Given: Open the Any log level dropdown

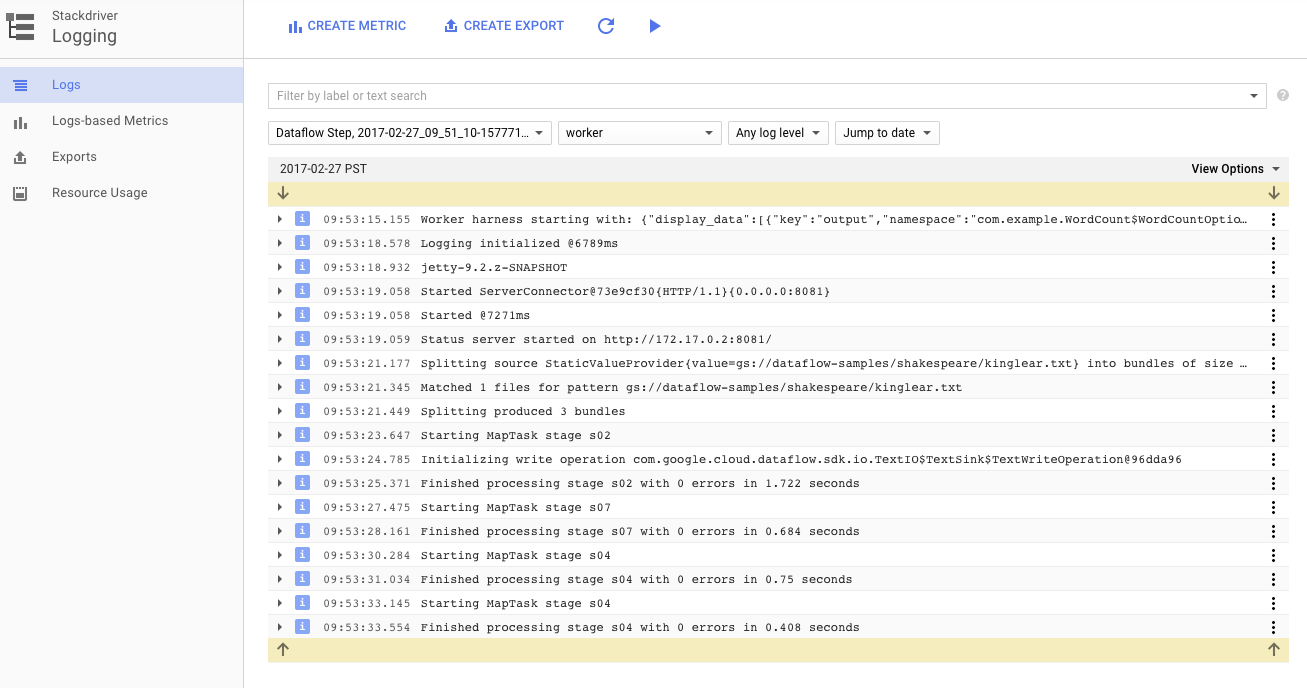Looking at the screenshot, I should coord(777,133).
